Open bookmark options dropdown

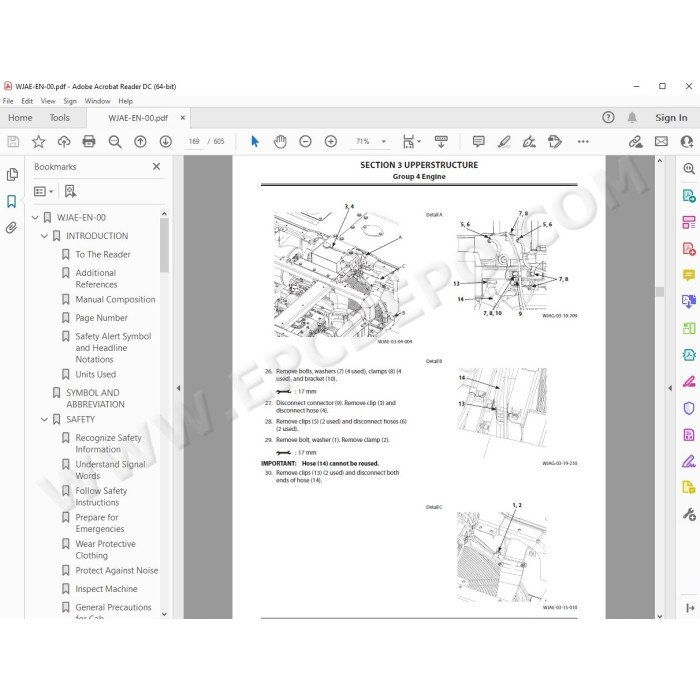click(44, 192)
